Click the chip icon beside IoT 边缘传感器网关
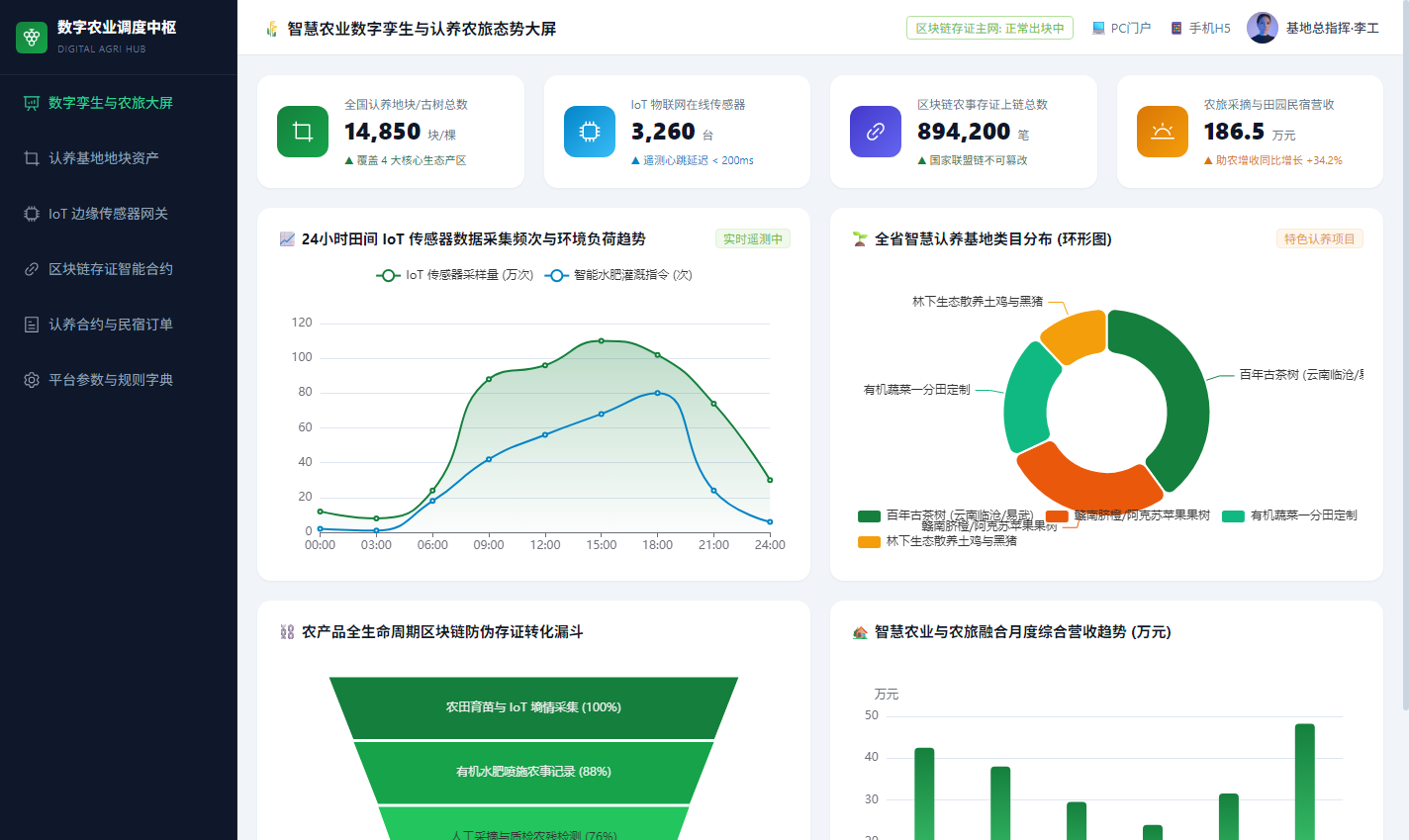 32,214
